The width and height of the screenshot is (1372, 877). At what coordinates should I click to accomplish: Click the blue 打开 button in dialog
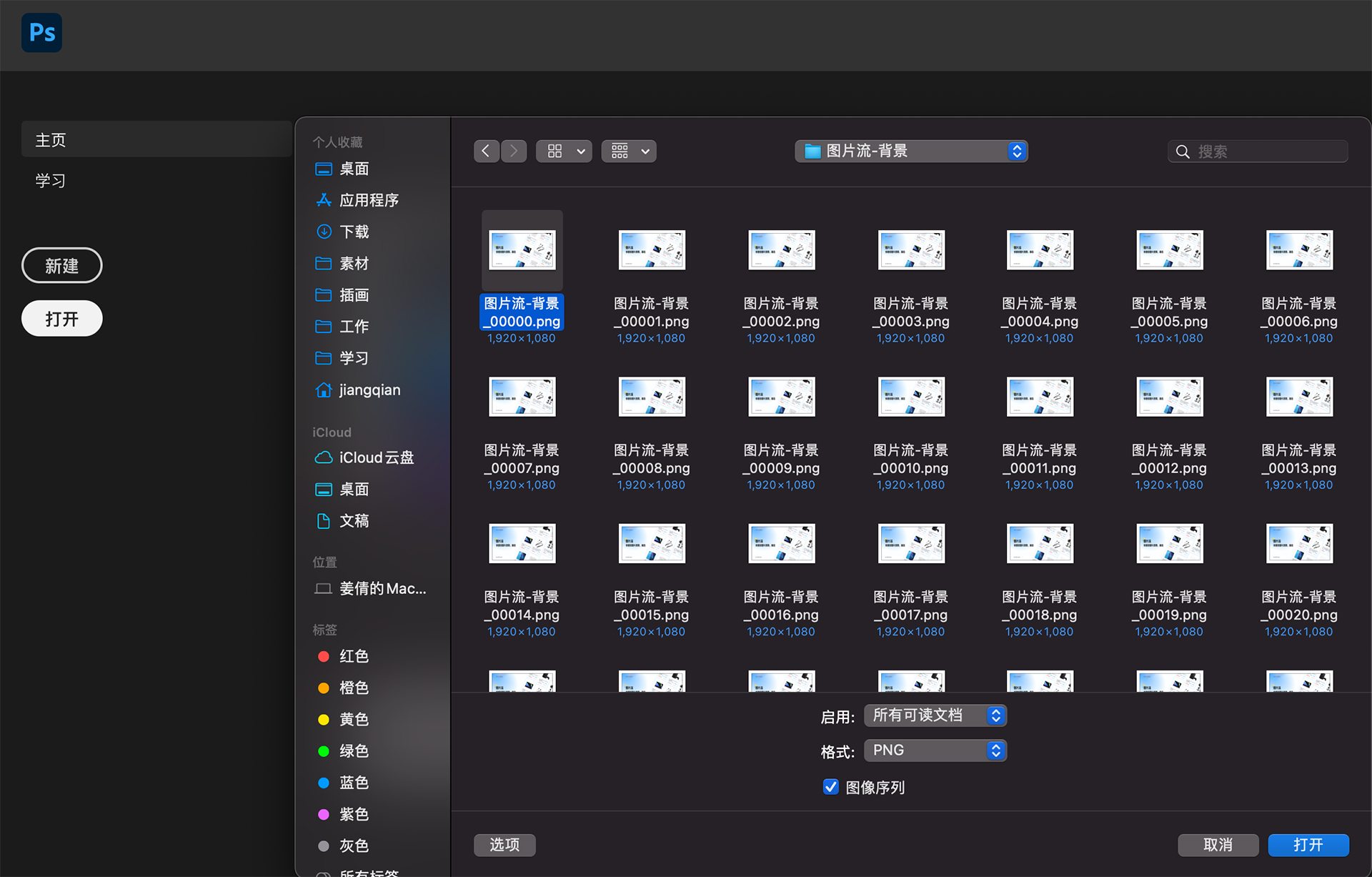(x=1308, y=845)
